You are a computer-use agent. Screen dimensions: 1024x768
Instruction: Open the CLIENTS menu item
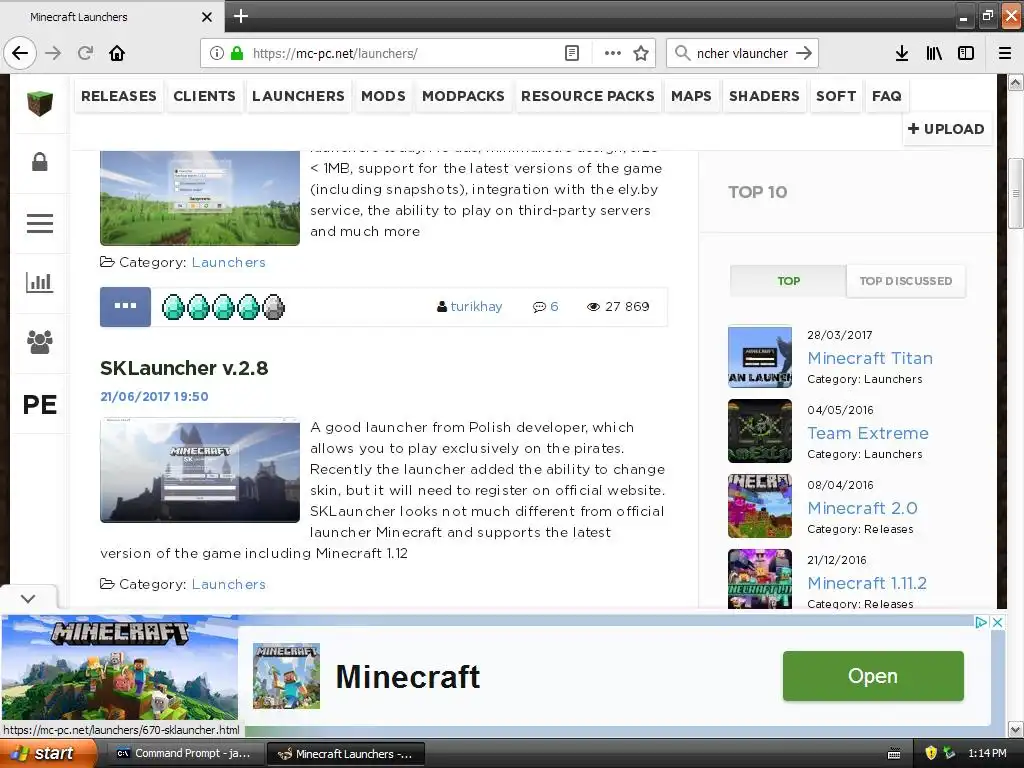click(204, 96)
